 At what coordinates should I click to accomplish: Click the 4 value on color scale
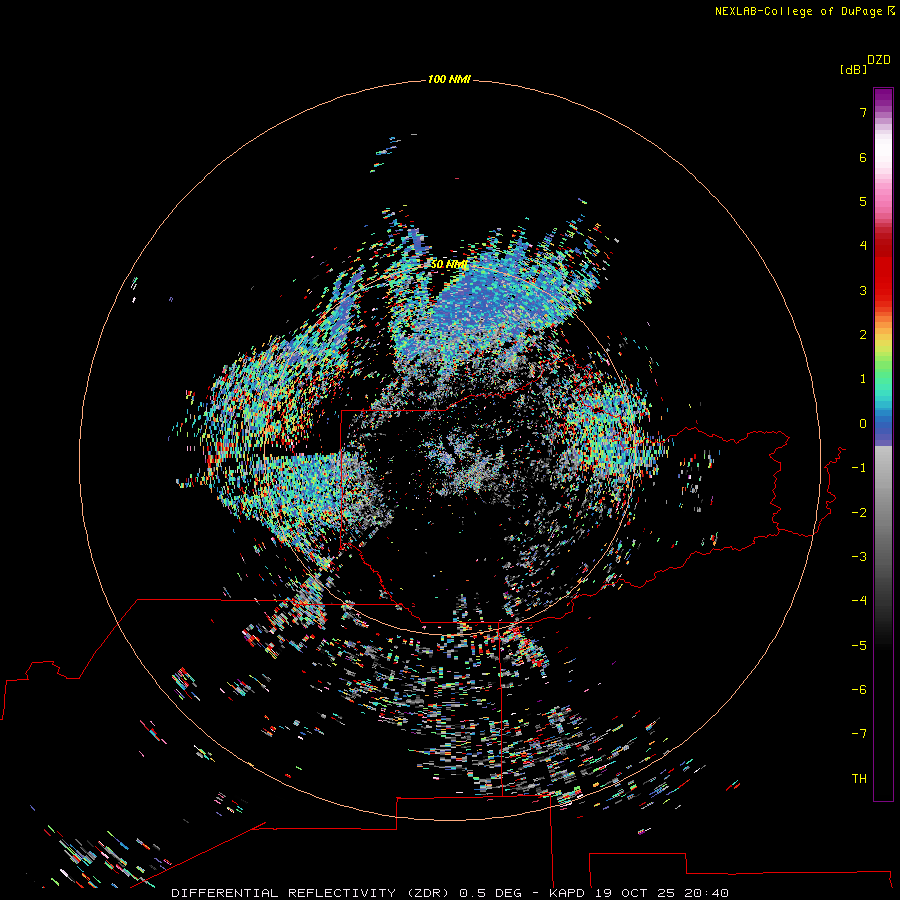pos(863,246)
